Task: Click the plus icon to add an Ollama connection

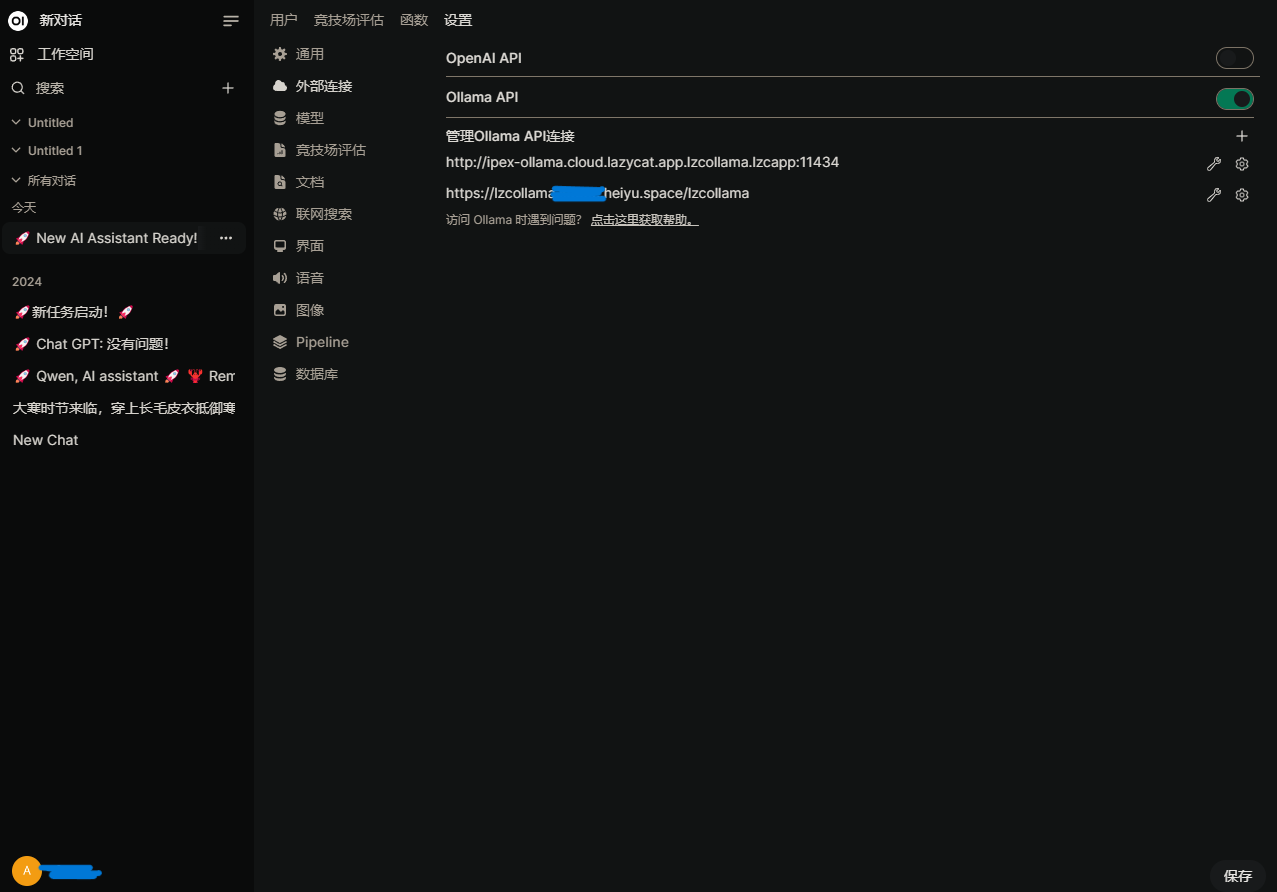Action: pos(1242,136)
